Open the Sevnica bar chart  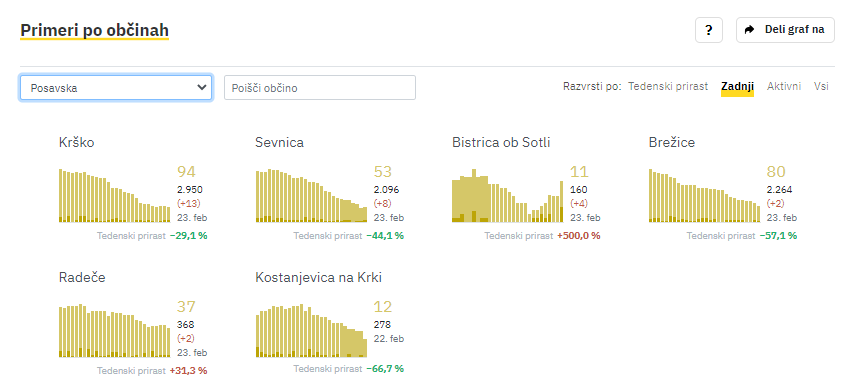pyautogui.click(x=311, y=196)
